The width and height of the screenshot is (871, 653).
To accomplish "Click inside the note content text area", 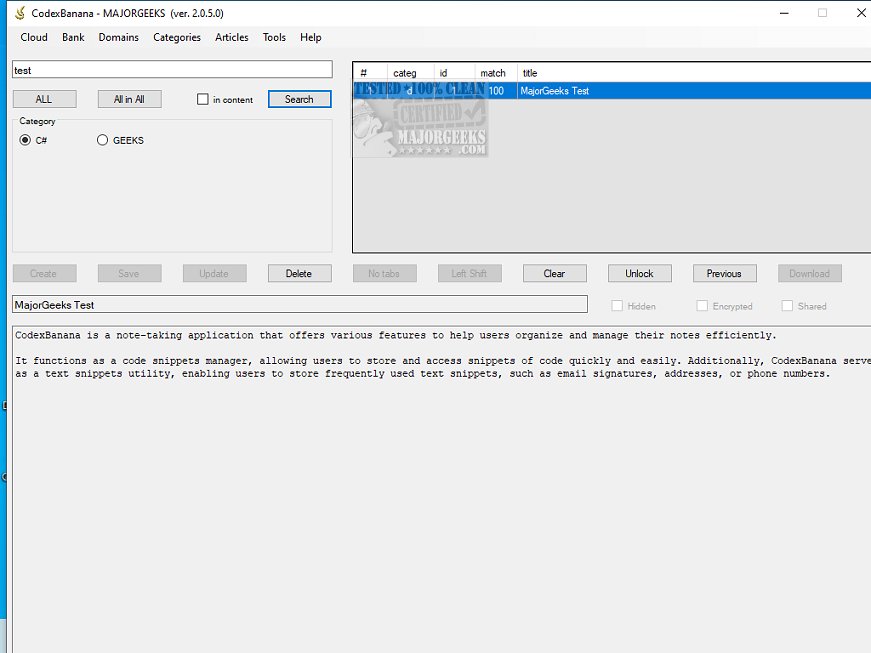I will click(442, 489).
